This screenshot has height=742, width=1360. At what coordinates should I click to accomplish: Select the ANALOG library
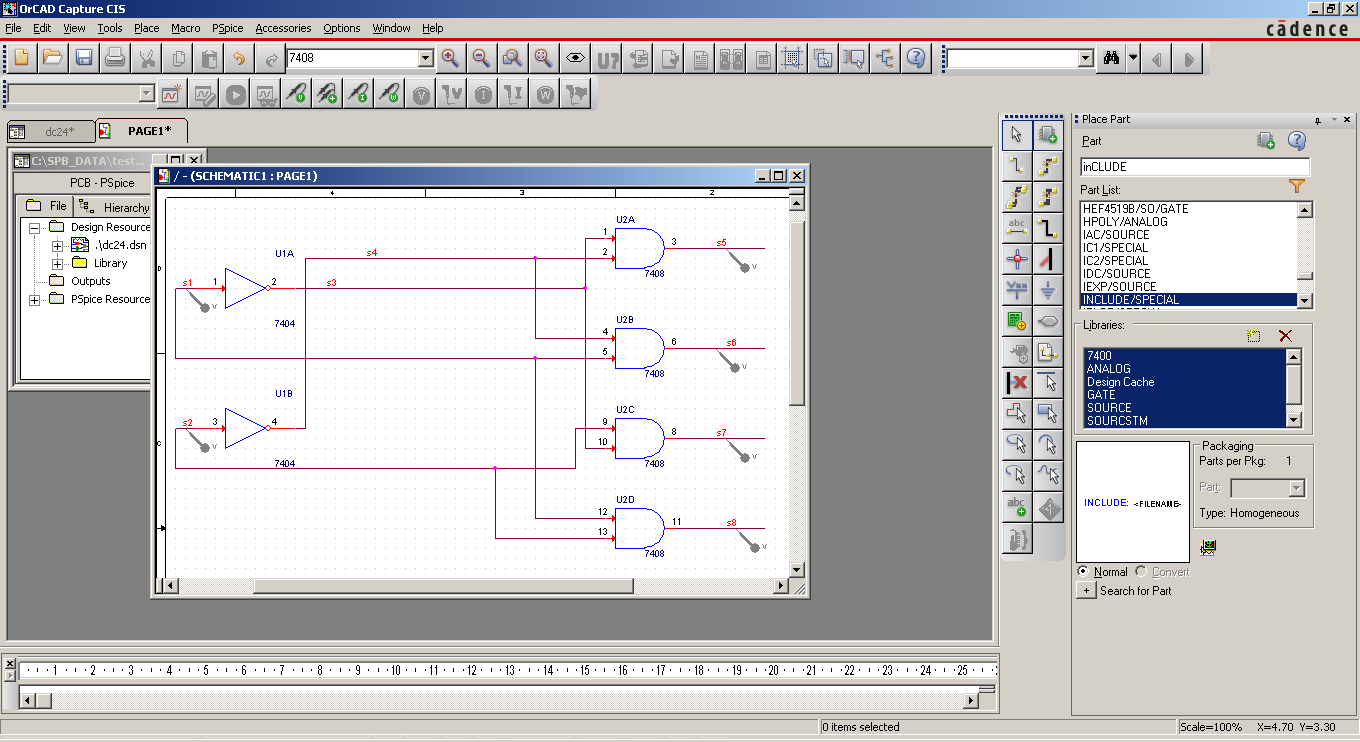click(1185, 369)
